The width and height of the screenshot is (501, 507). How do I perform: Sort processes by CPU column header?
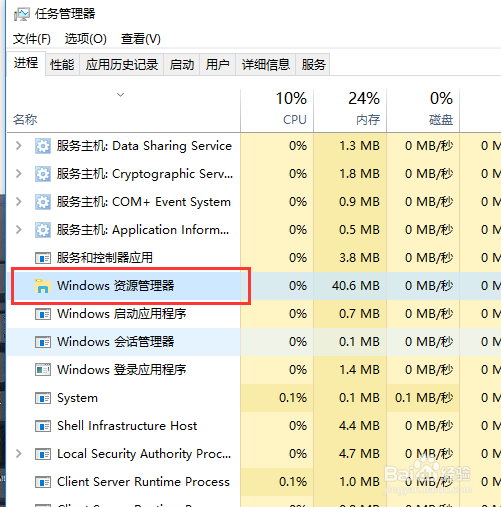point(277,111)
